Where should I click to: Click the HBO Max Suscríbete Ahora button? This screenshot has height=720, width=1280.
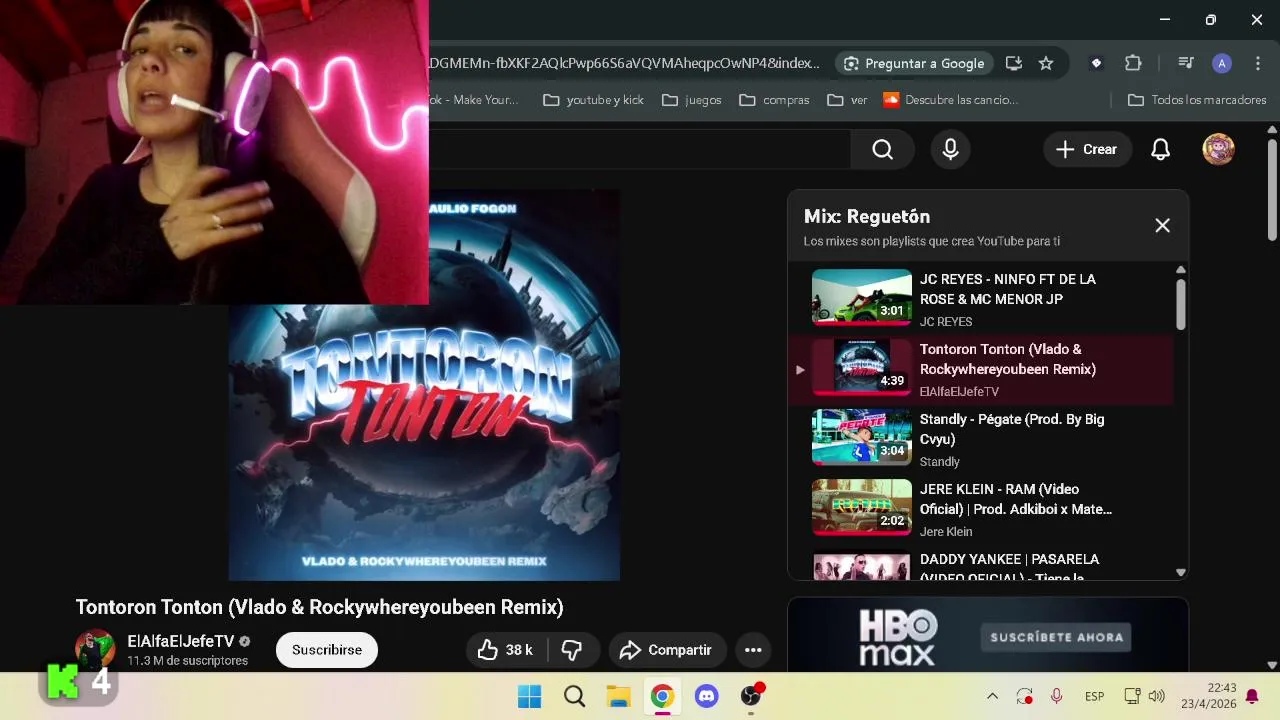pyautogui.click(x=1056, y=637)
